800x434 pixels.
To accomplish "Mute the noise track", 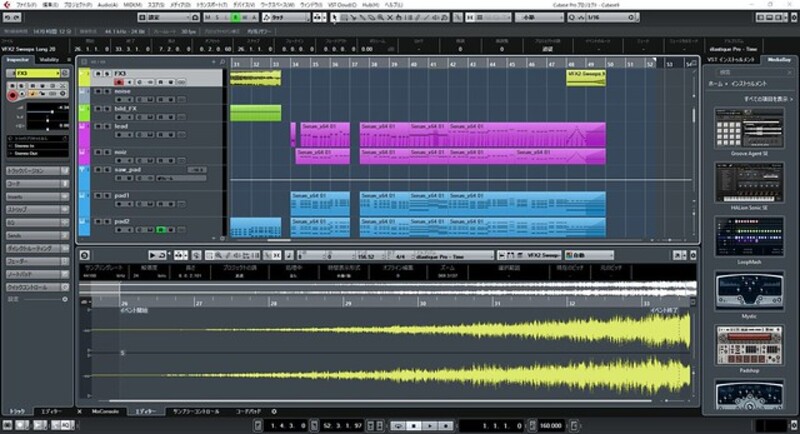I will 98,92.
